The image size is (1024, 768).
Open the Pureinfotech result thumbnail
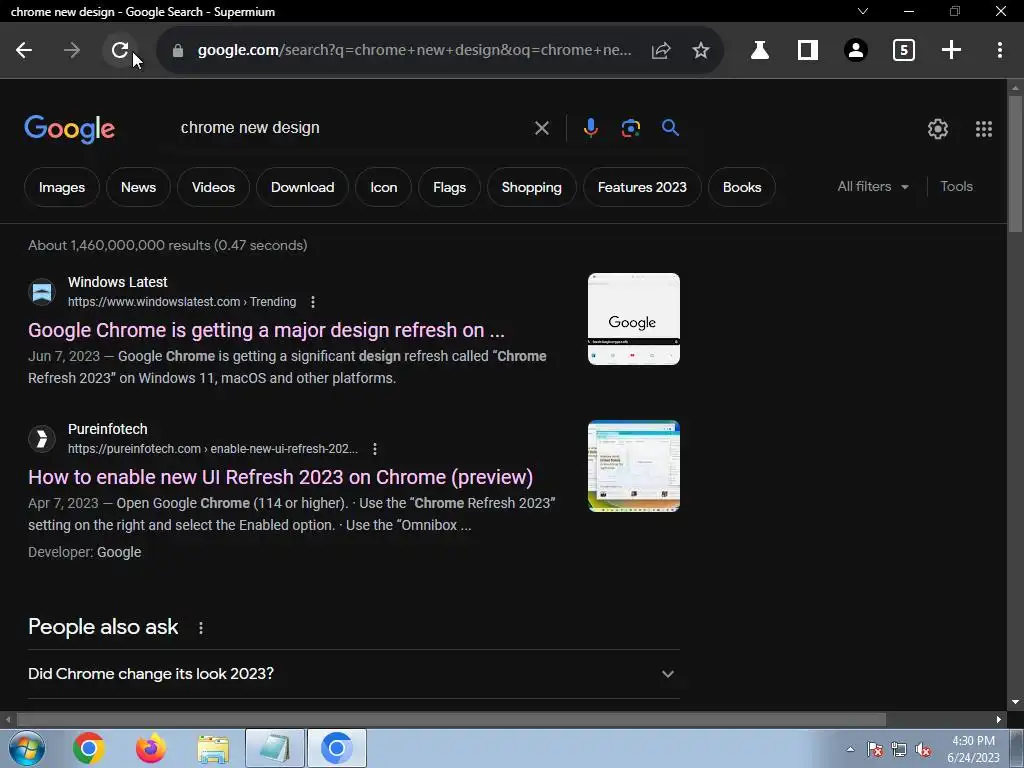click(633, 466)
